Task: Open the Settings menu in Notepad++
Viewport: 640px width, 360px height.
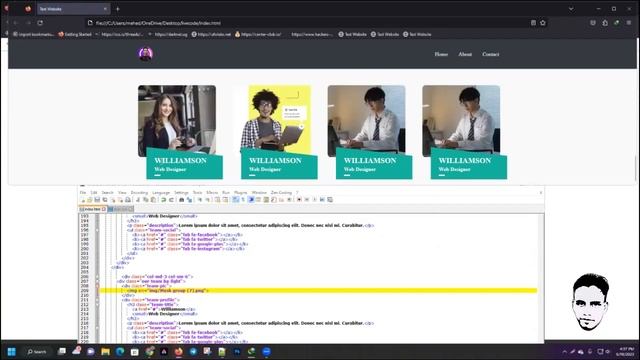Action: (x=181, y=193)
